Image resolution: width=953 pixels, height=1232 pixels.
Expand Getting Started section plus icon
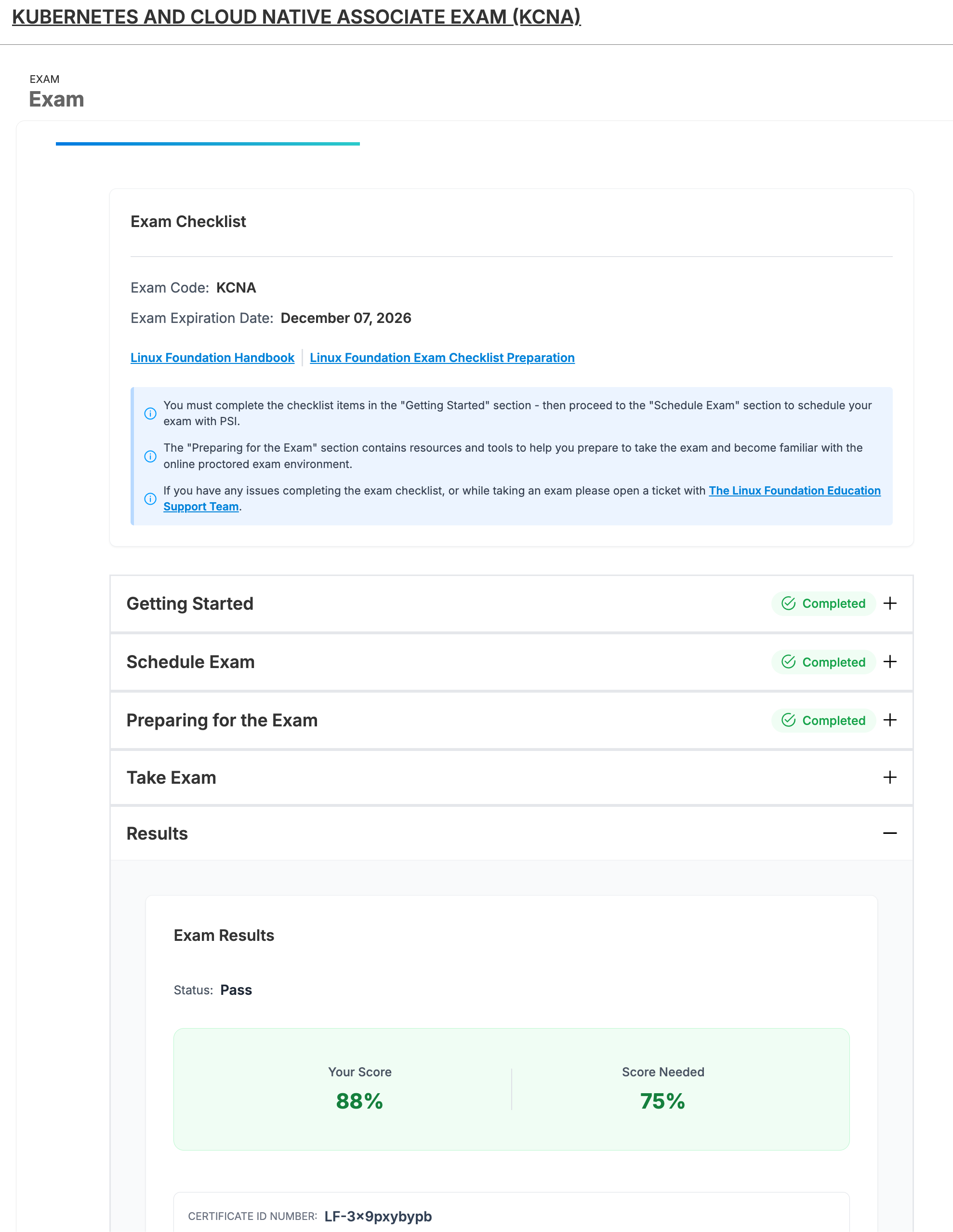click(890, 603)
